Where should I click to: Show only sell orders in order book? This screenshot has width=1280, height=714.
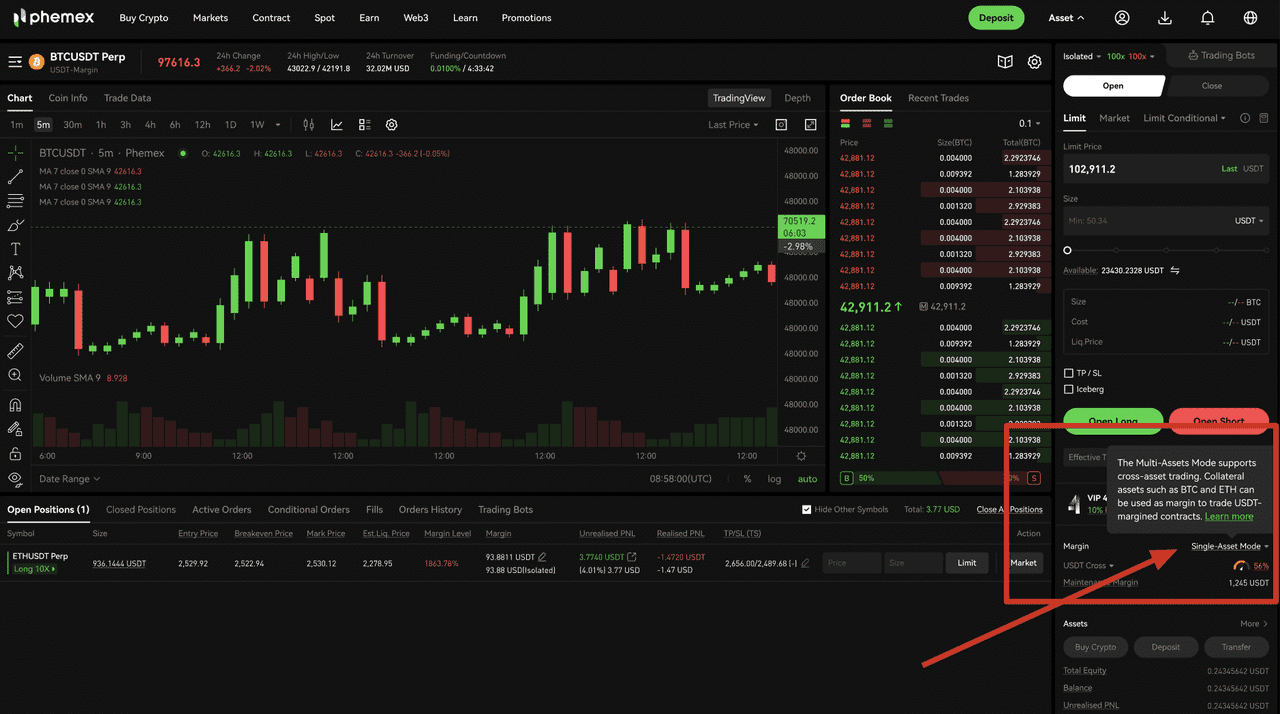[867, 123]
